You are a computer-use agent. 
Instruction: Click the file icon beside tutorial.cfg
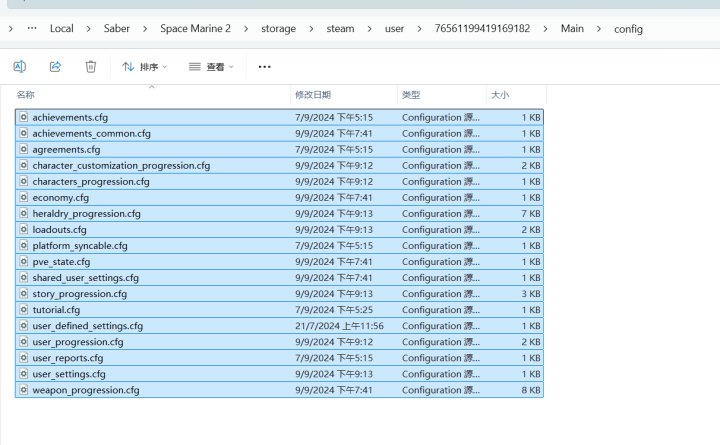pos(23,310)
